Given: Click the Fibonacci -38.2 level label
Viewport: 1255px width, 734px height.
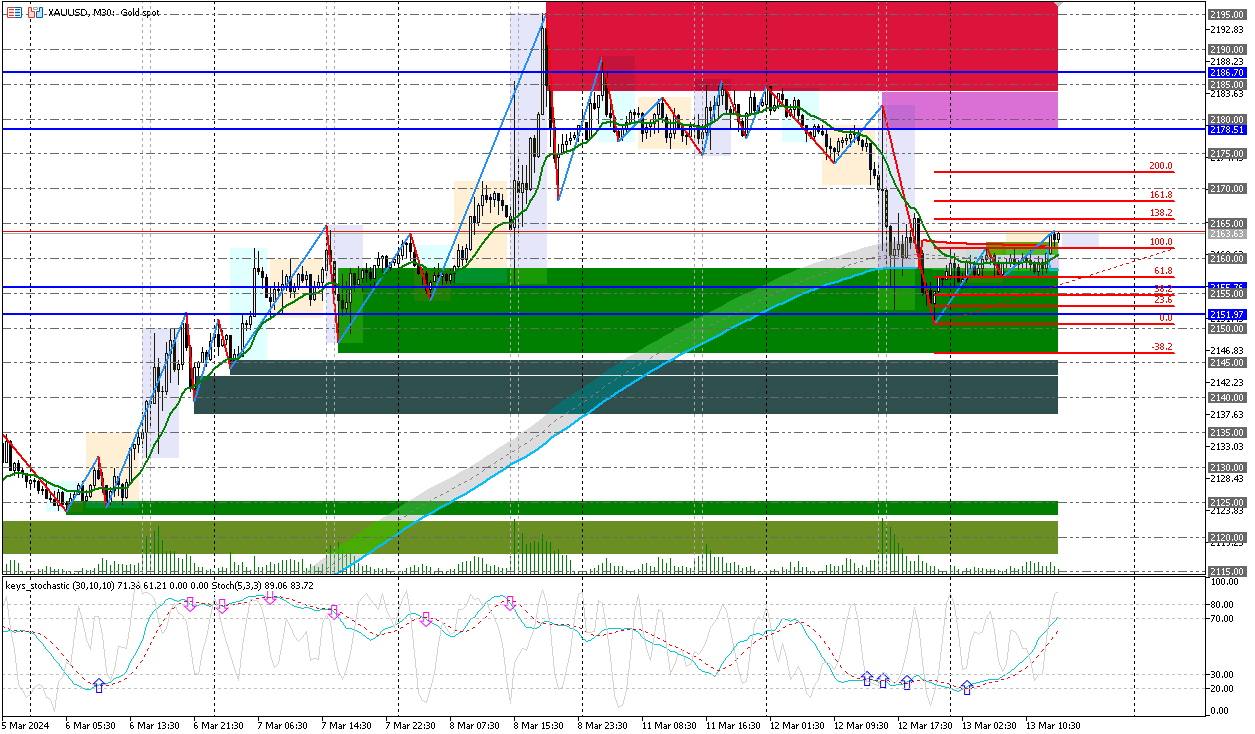Looking at the screenshot, I should (1160, 347).
